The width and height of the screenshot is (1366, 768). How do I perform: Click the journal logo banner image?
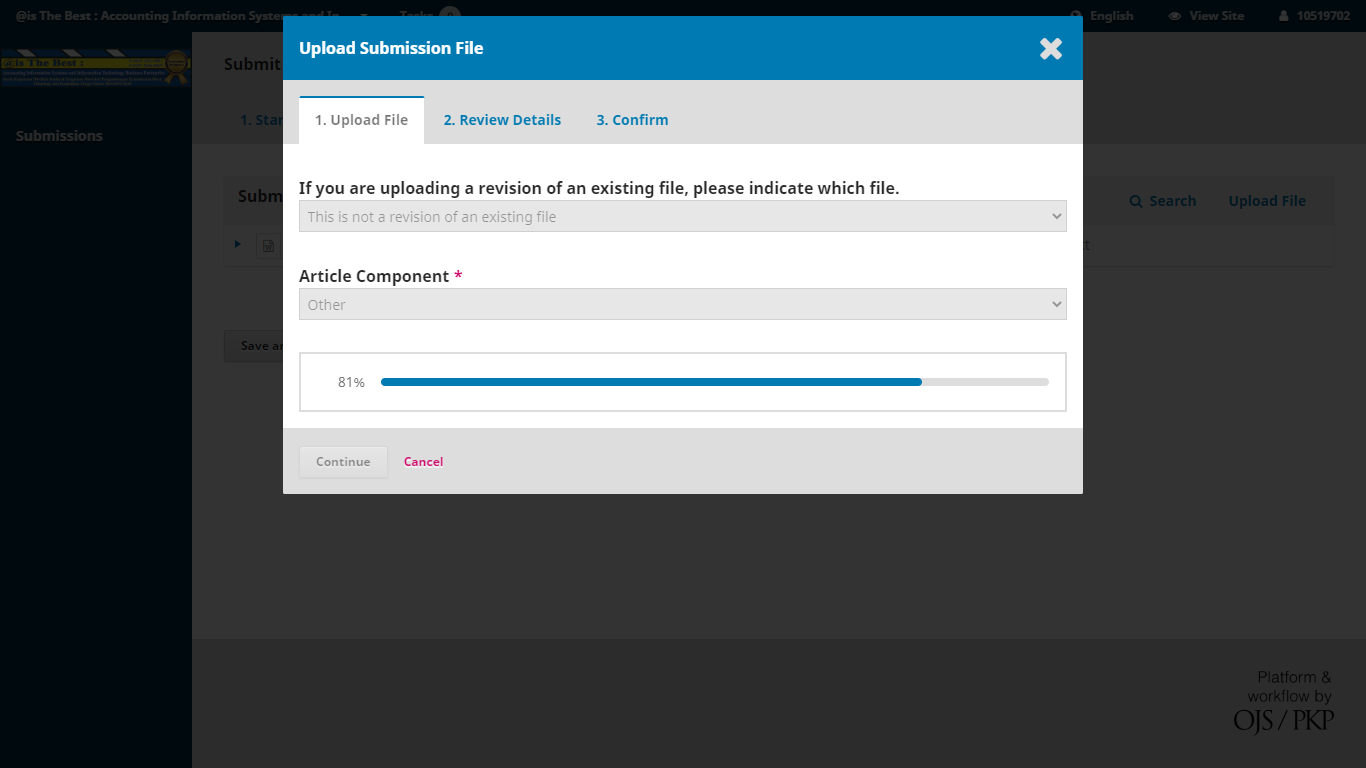coord(95,69)
